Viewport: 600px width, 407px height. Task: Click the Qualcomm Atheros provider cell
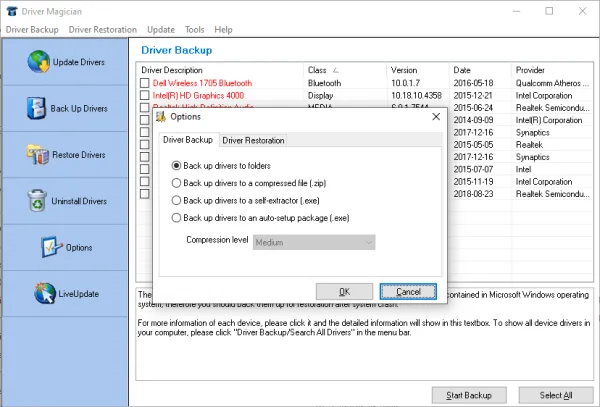(x=552, y=83)
